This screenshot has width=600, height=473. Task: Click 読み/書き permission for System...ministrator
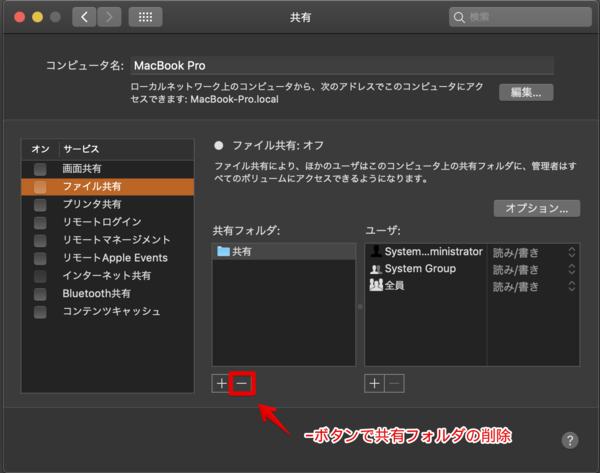click(515, 253)
